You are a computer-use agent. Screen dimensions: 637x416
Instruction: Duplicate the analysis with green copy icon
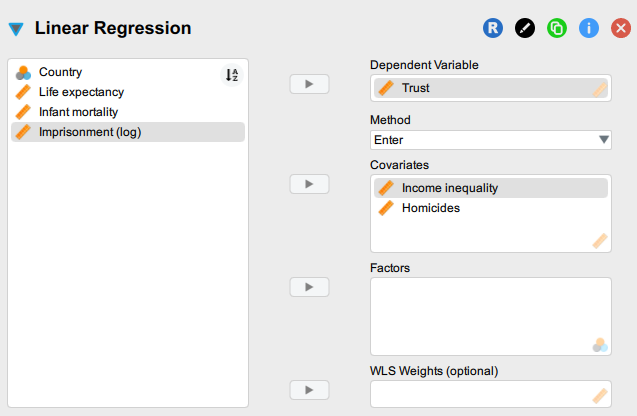(x=557, y=28)
